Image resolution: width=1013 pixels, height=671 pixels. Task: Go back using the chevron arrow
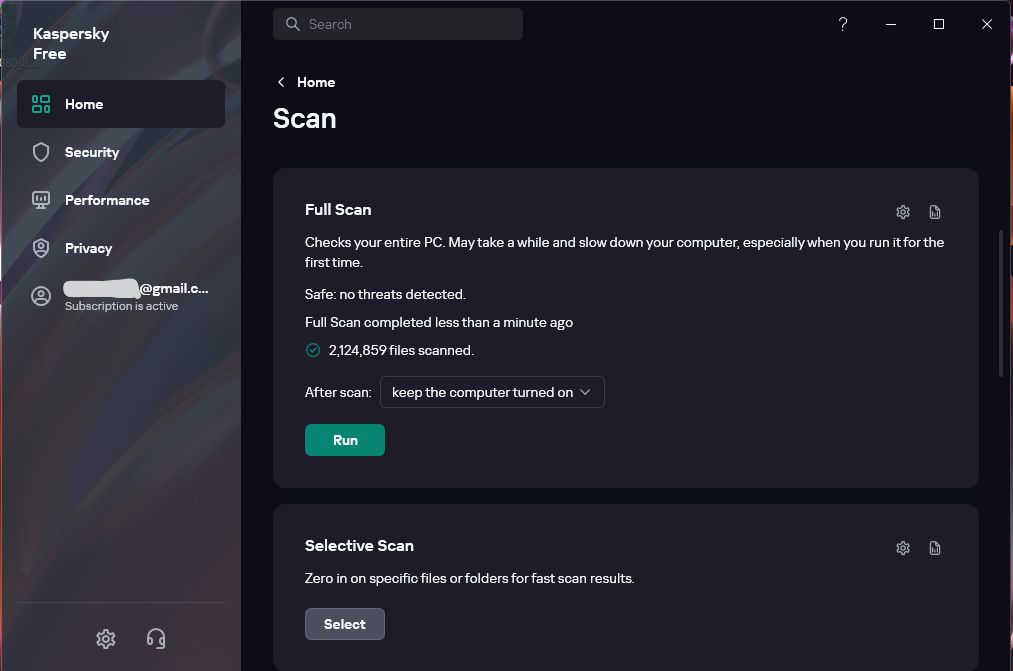[281, 82]
